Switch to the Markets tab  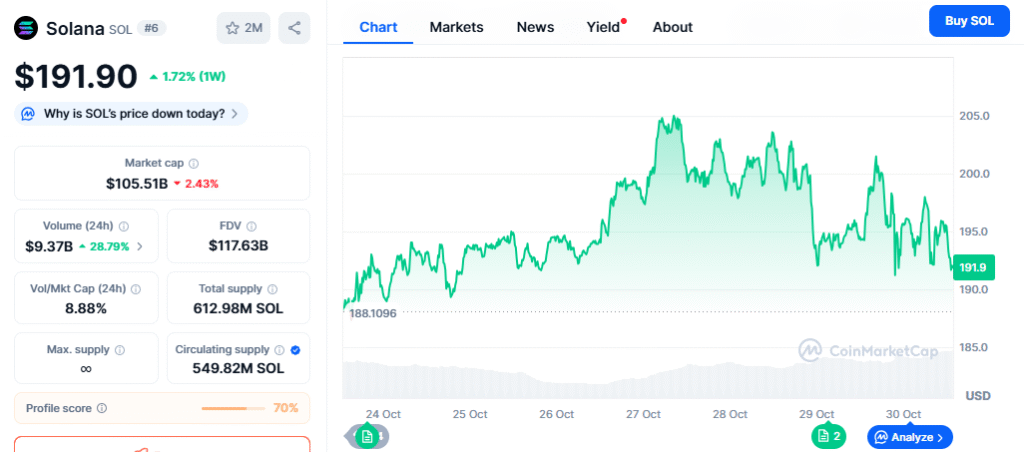coord(456,27)
